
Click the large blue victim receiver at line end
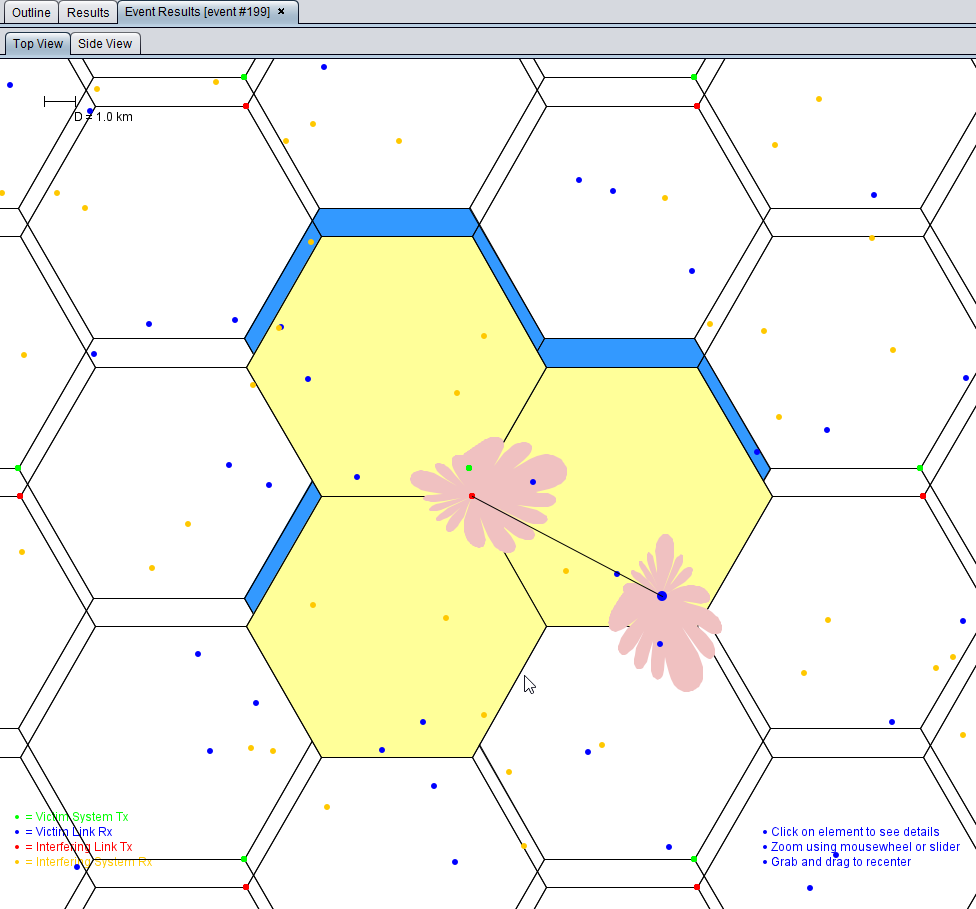pyautogui.click(x=662, y=596)
